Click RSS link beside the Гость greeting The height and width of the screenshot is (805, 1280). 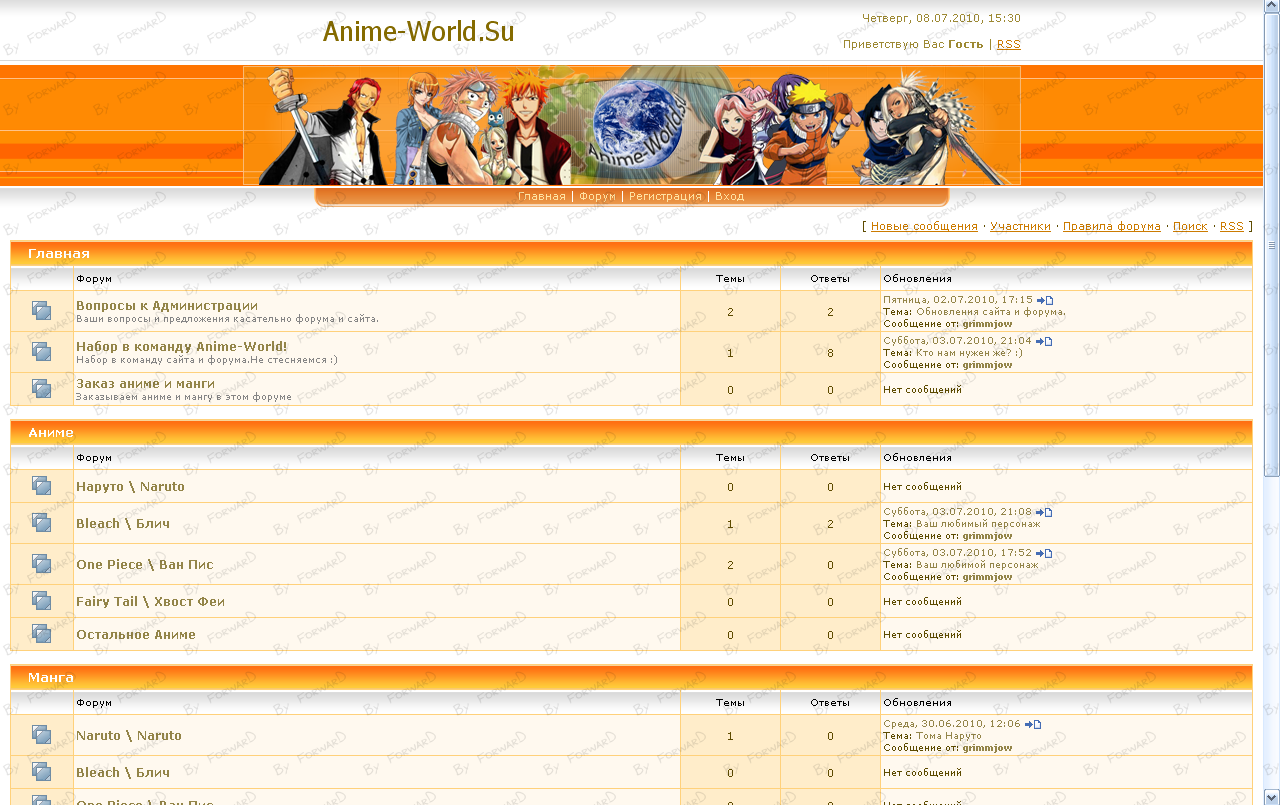tap(1009, 44)
